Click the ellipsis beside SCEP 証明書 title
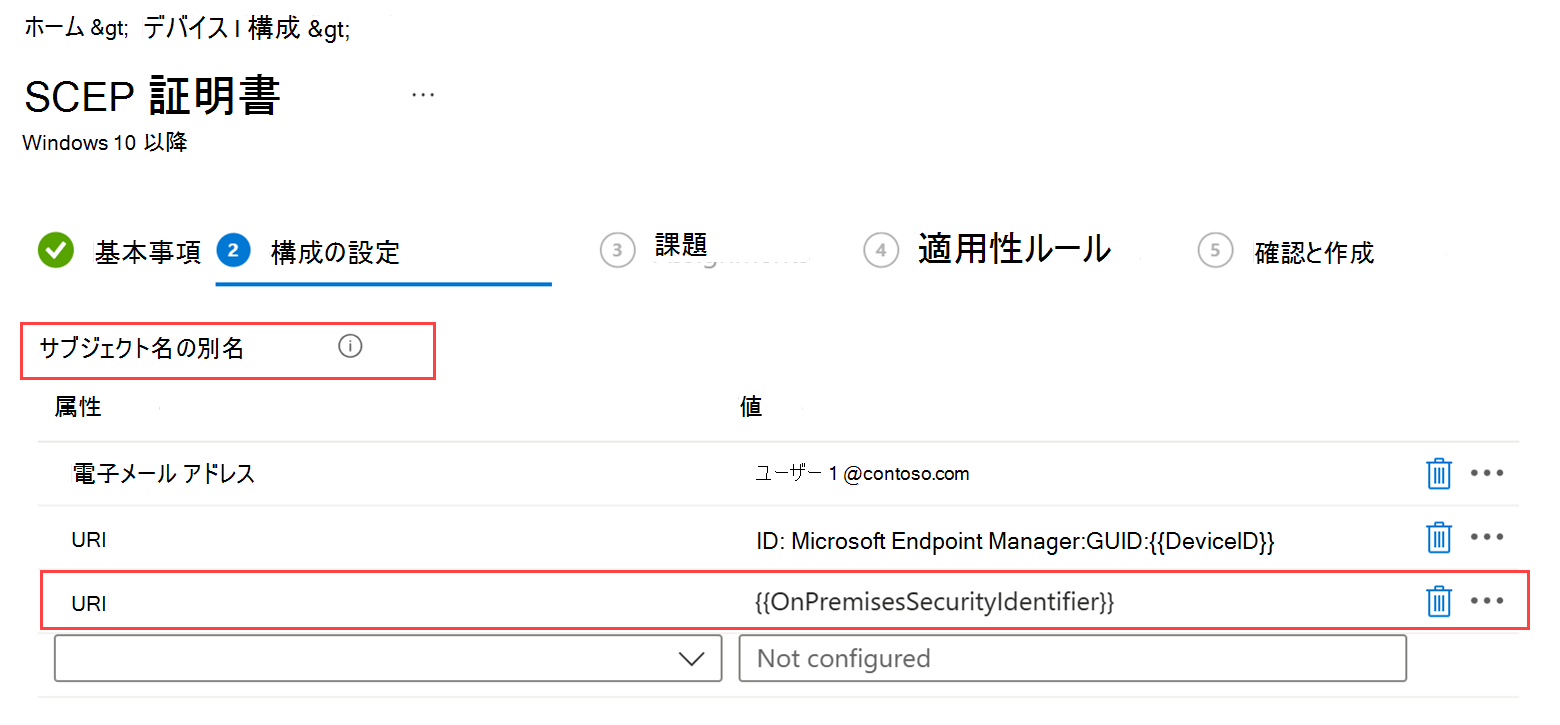Image resolution: width=1560 pixels, height=725 pixels. coord(423,95)
